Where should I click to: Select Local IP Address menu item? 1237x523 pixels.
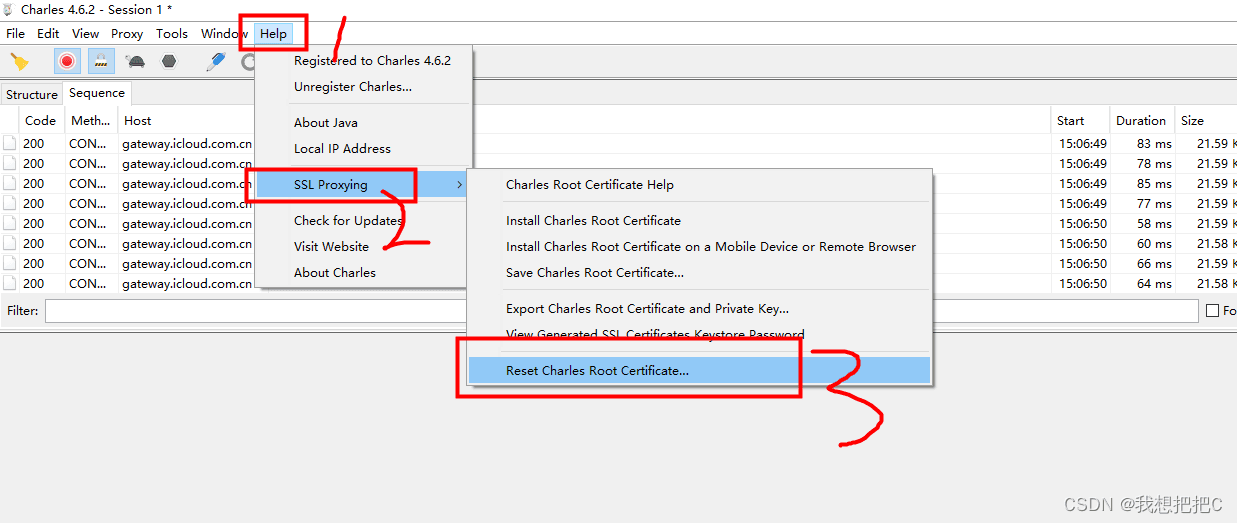342,148
